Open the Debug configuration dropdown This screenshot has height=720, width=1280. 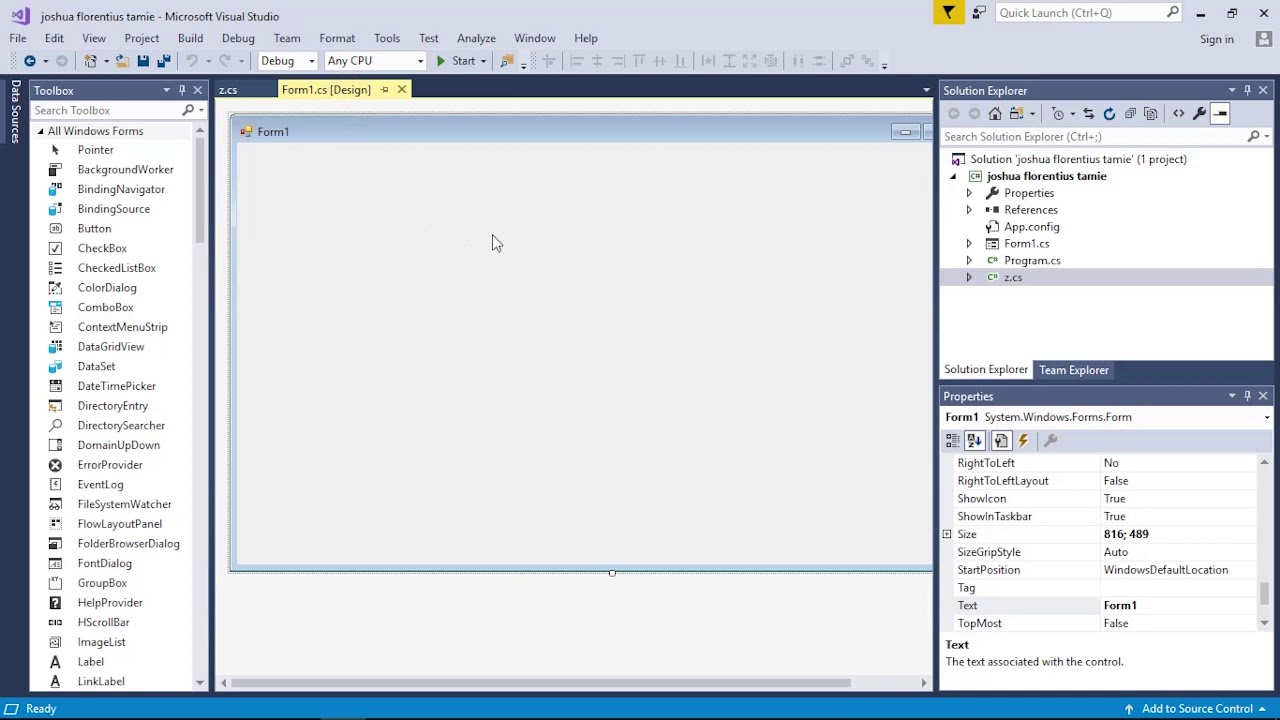[x=311, y=61]
